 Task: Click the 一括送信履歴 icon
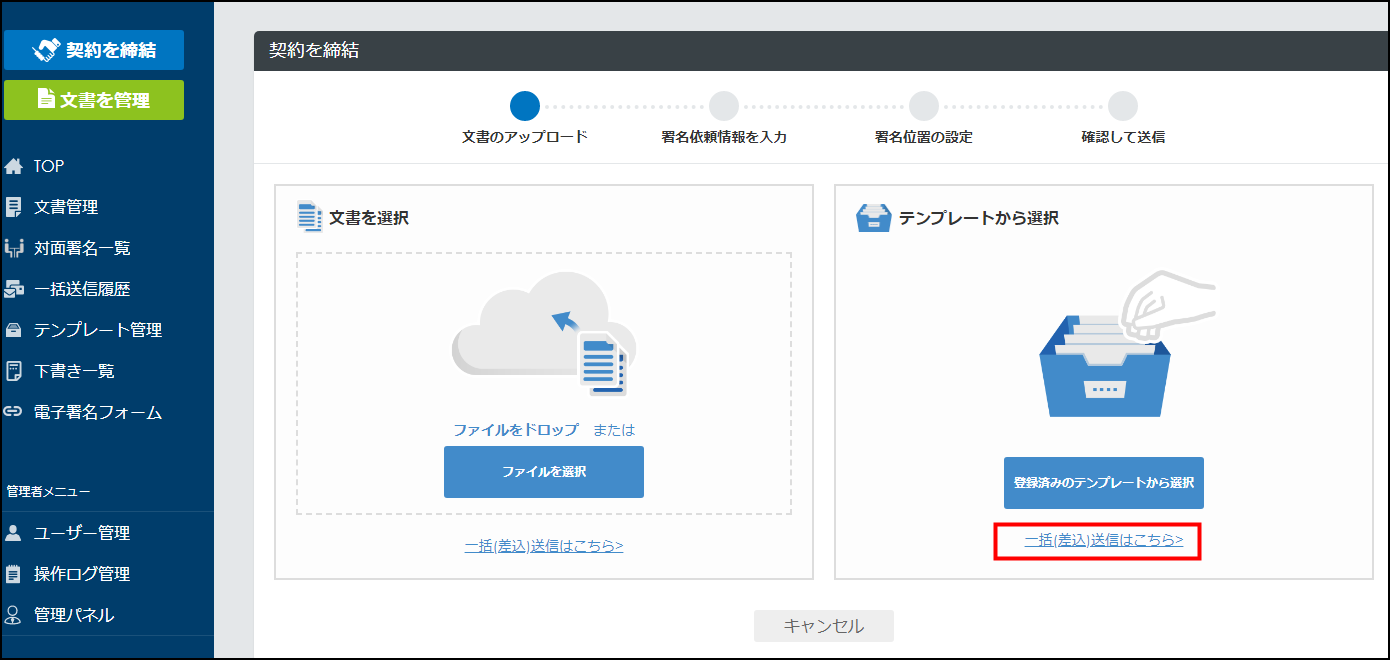14,289
